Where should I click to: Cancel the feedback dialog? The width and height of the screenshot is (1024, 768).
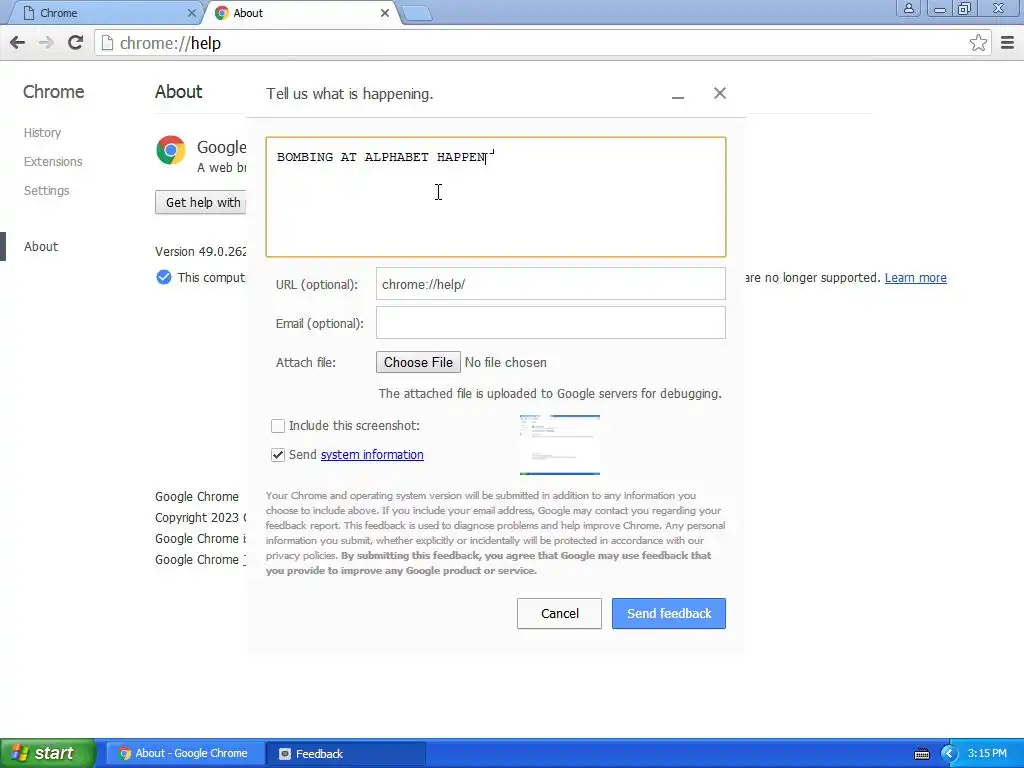tap(560, 614)
